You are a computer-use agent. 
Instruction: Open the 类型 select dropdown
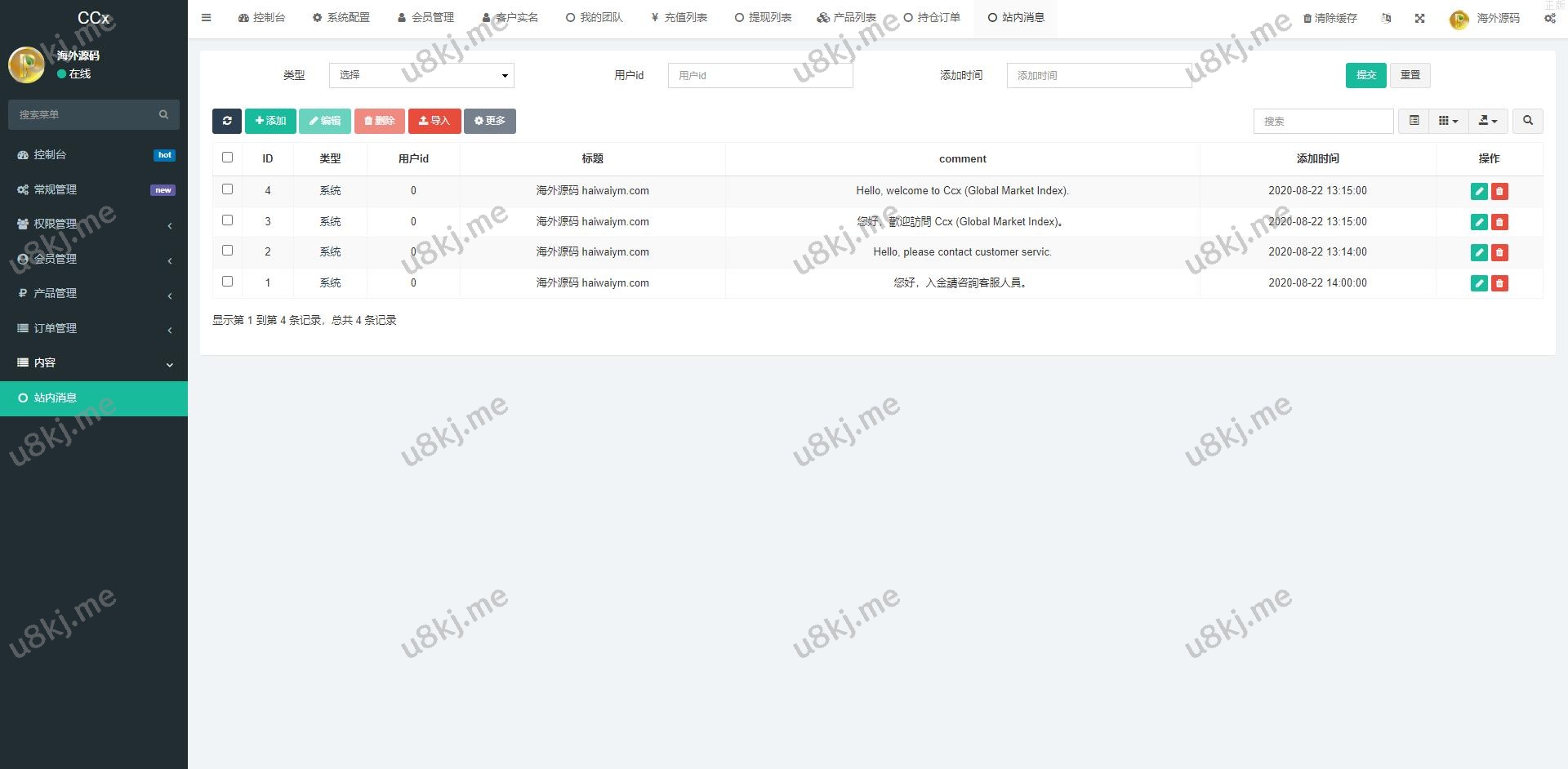tap(421, 75)
